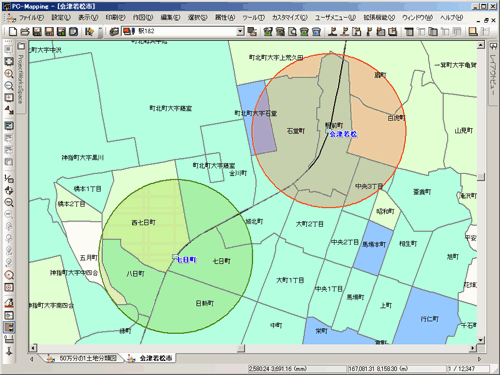Select the zoom out magnifier tool
The height and width of the screenshot is (375, 500).
(x=9, y=86)
